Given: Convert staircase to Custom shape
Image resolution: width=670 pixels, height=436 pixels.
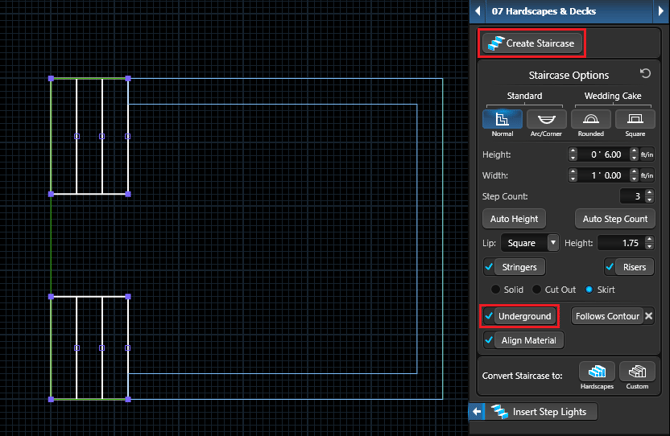Looking at the screenshot, I should pyautogui.click(x=637, y=376).
